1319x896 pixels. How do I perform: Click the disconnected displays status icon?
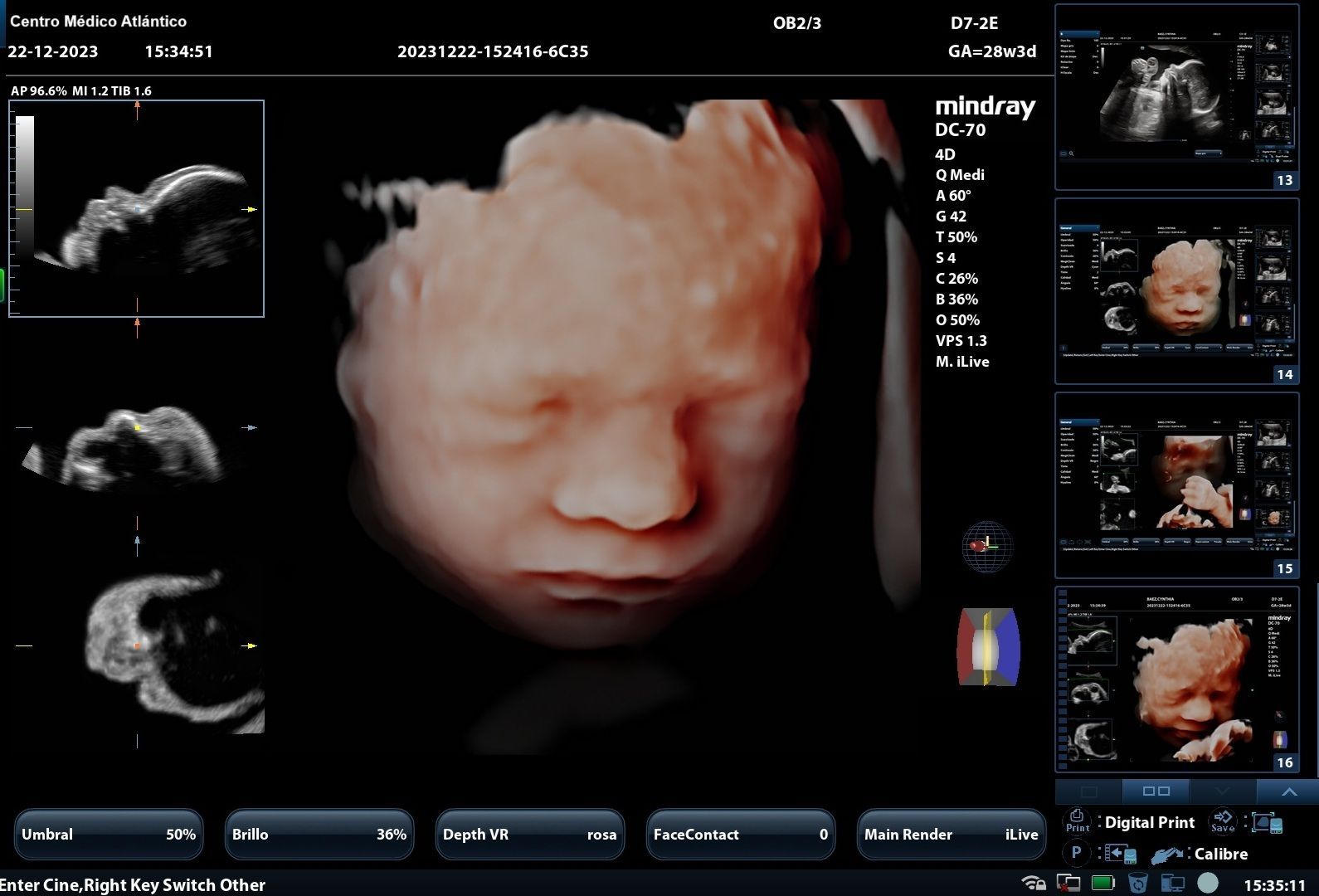click(x=1068, y=883)
